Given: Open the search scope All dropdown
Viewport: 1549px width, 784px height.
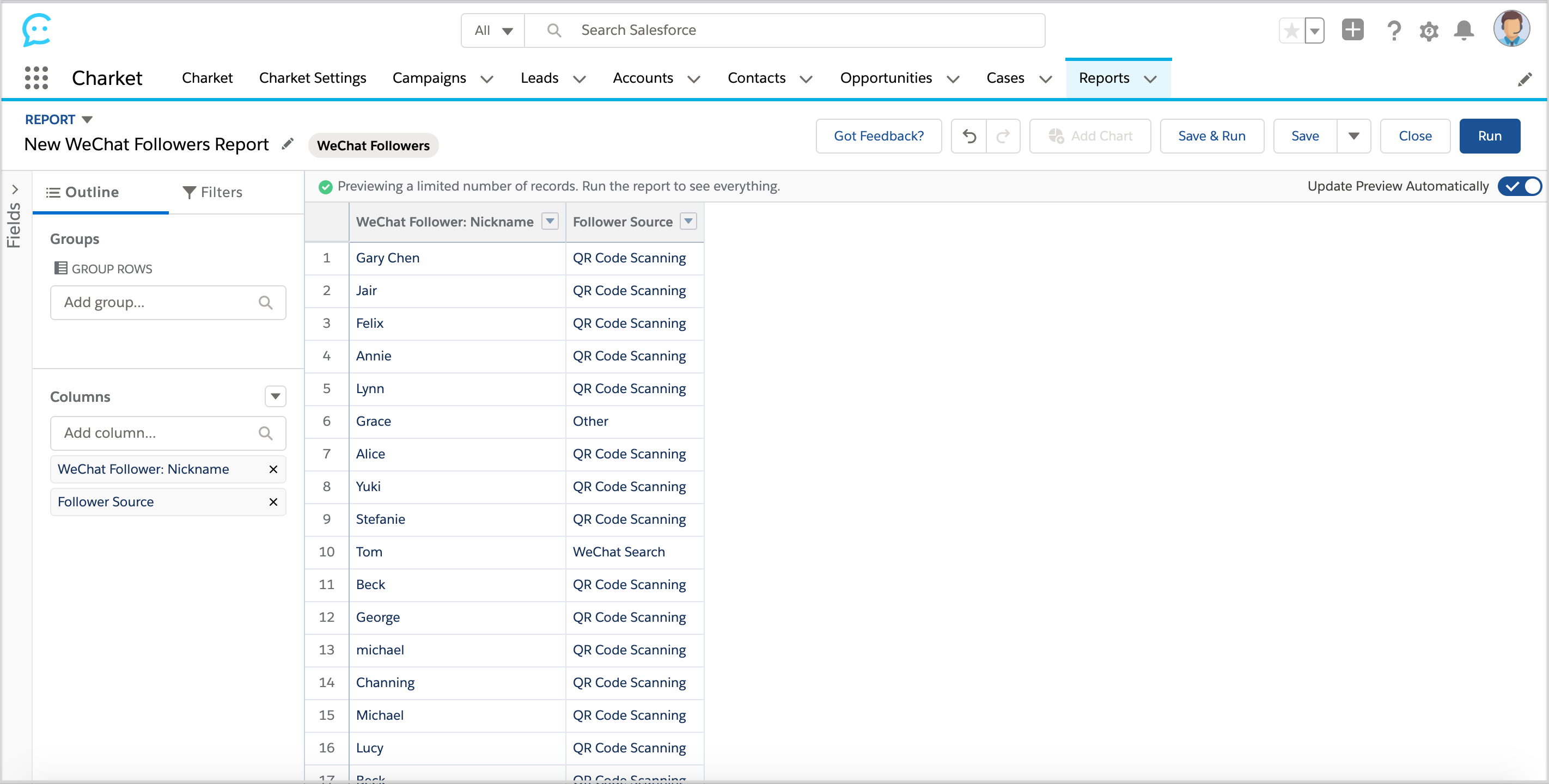Looking at the screenshot, I should pyautogui.click(x=493, y=30).
